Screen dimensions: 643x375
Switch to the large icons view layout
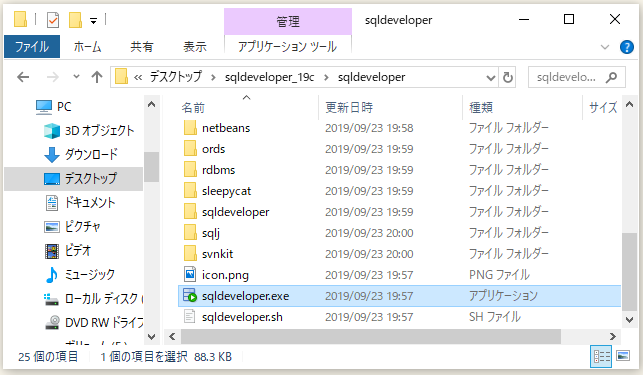pos(623,356)
